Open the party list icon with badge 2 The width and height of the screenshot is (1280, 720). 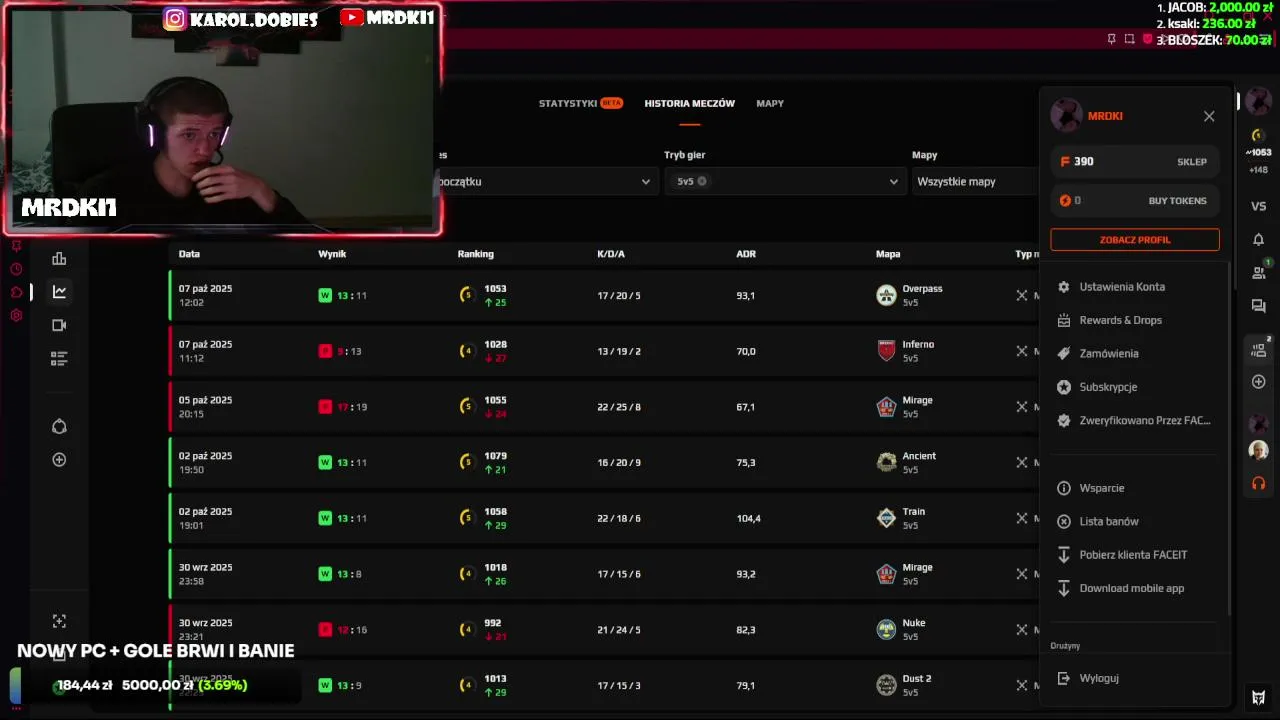click(1259, 349)
